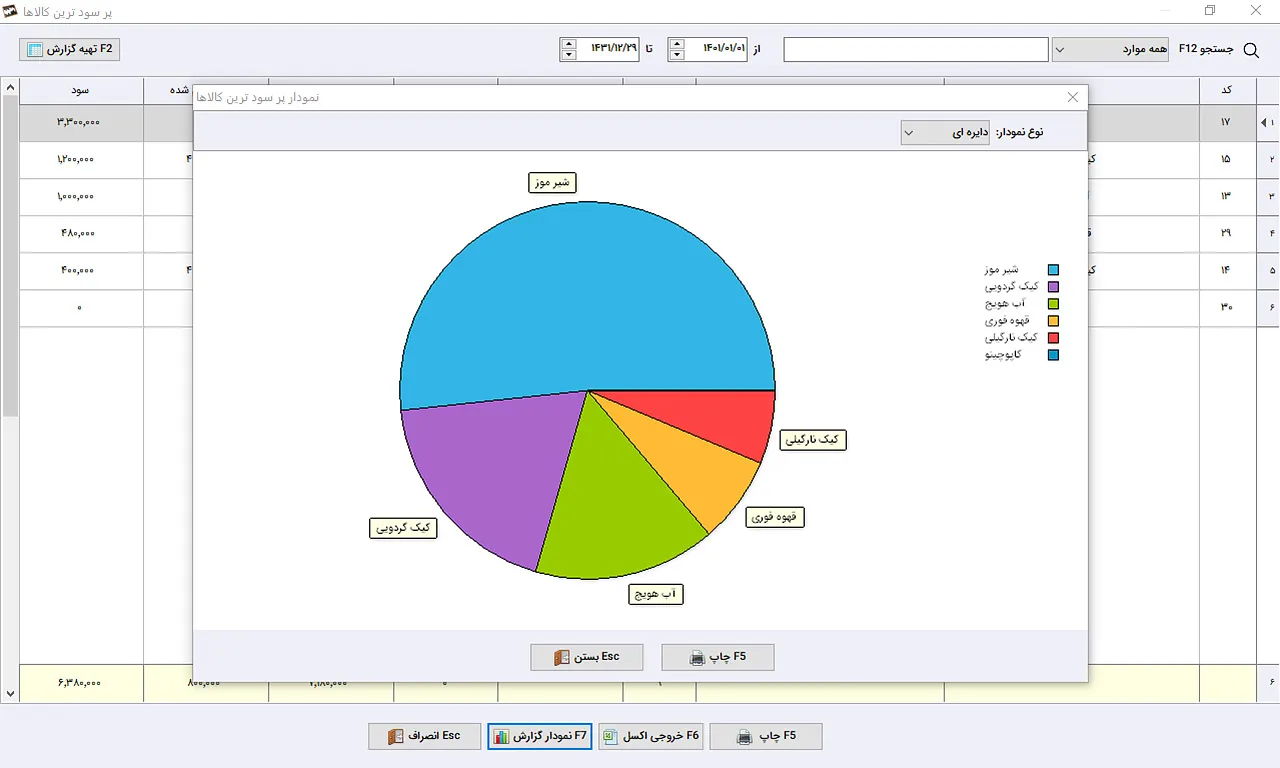Click the کیک نارگیلی red legend swatch
The height and width of the screenshot is (768, 1280).
tap(1053, 338)
